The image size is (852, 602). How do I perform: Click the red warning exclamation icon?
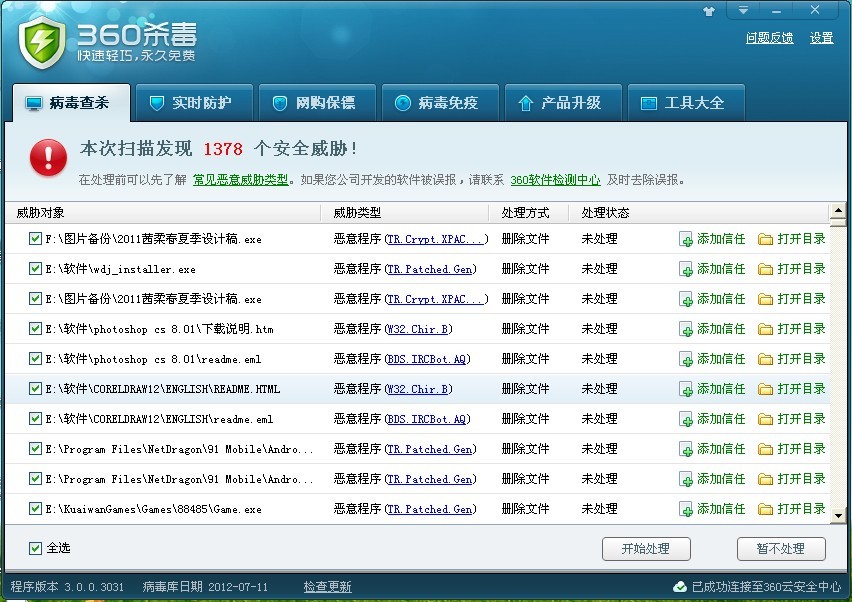(x=48, y=158)
